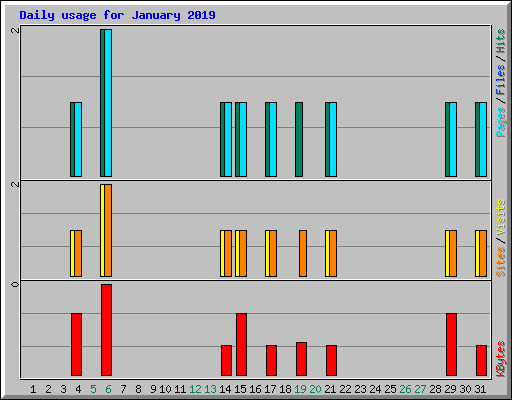This screenshot has width=512, height=400.
Task: Select the cyan Pages bar on day 31
Action: (x=483, y=139)
